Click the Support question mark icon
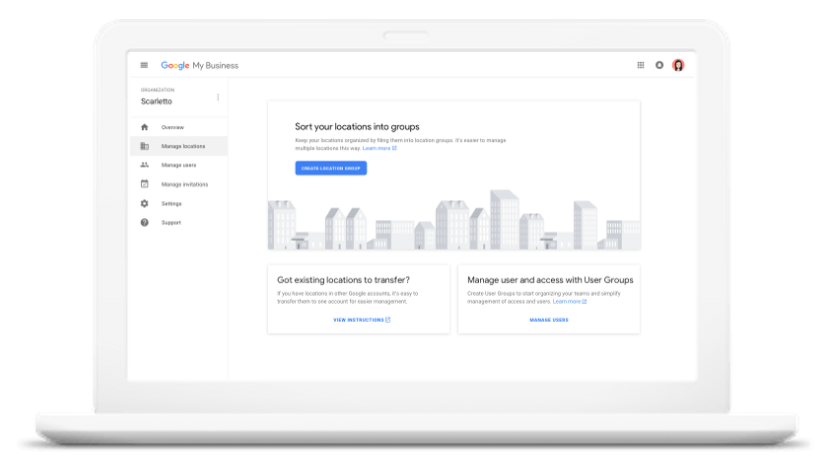This screenshot has width=825, height=472. click(x=144, y=222)
